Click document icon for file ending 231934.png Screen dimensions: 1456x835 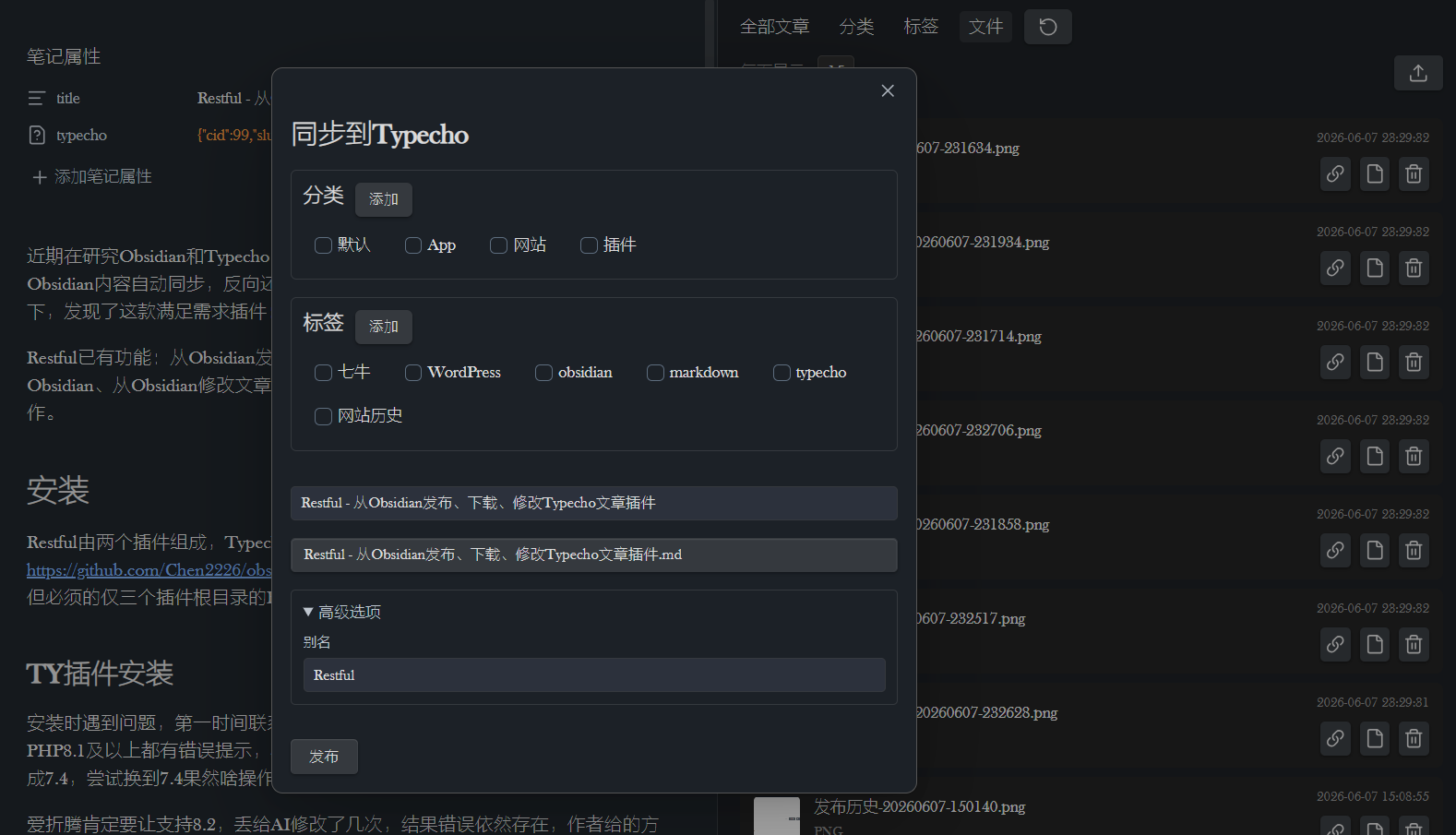pyautogui.click(x=1375, y=268)
